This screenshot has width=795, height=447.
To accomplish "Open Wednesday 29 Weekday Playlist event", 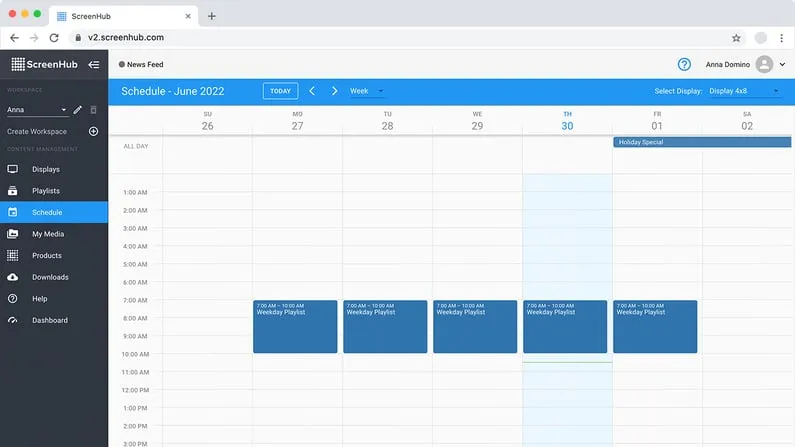I will click(475, 326).
